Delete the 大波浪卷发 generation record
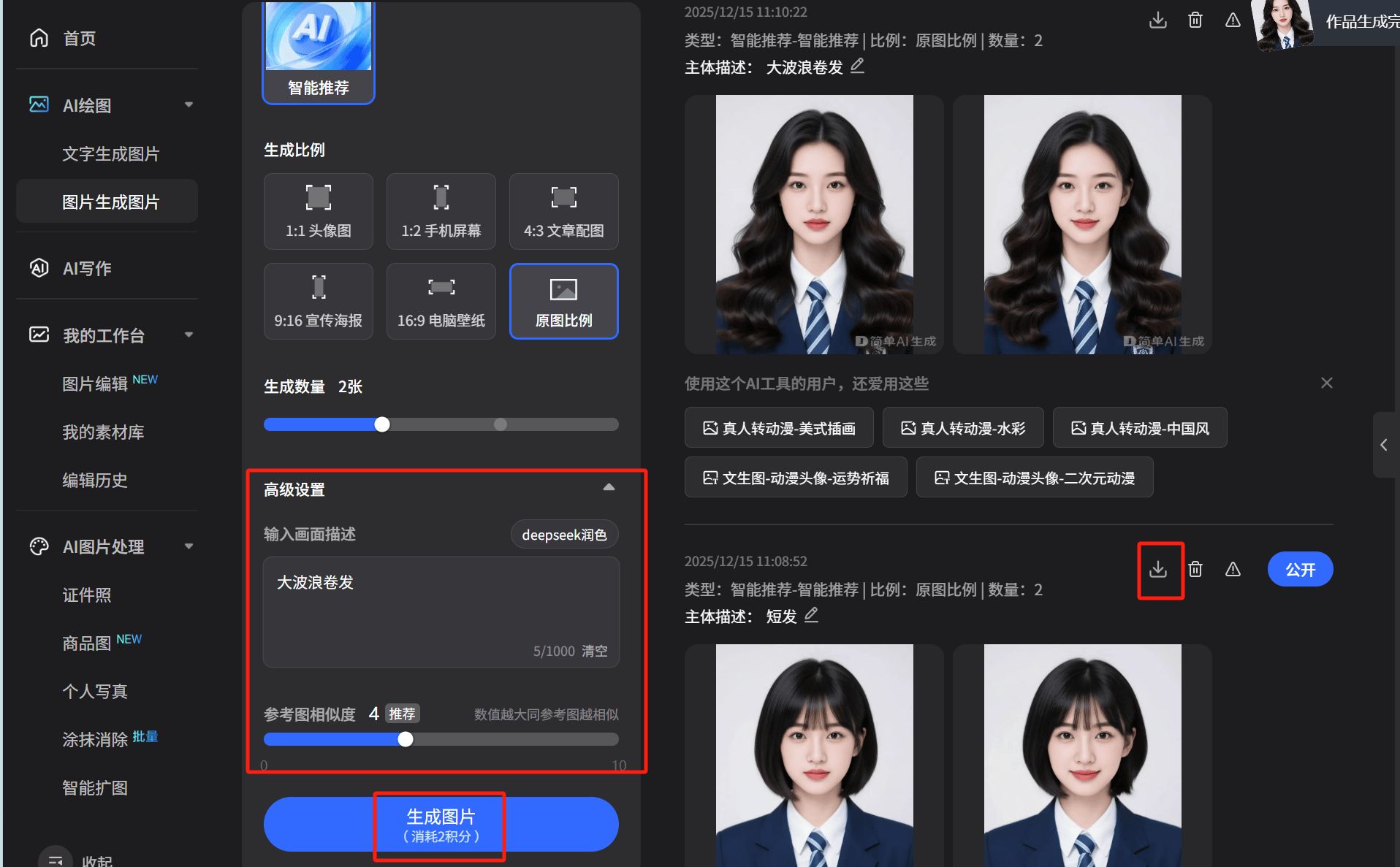The height and width of the screenshot is (867, 1400). [x=1195, y=20]
